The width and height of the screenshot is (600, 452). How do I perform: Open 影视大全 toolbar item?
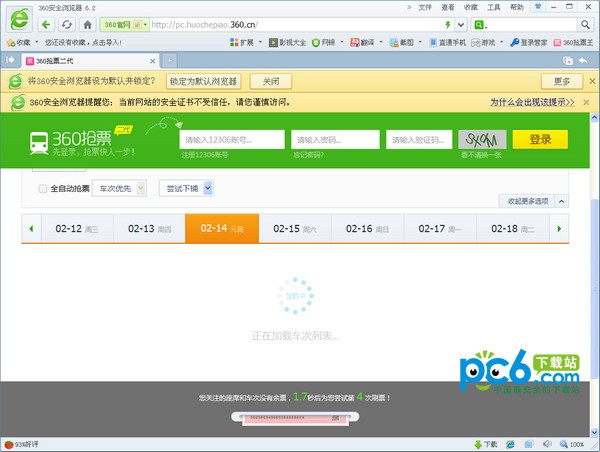(287, 42)
